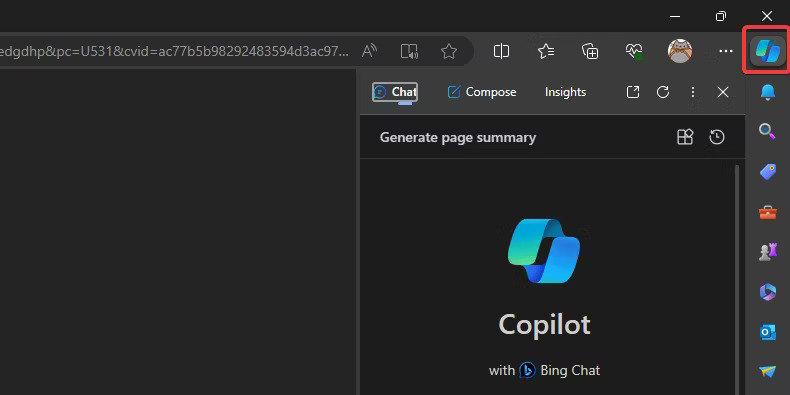Open Settings and more ellipsis menu
Screen dimensions: 790x395
point(726,51)
